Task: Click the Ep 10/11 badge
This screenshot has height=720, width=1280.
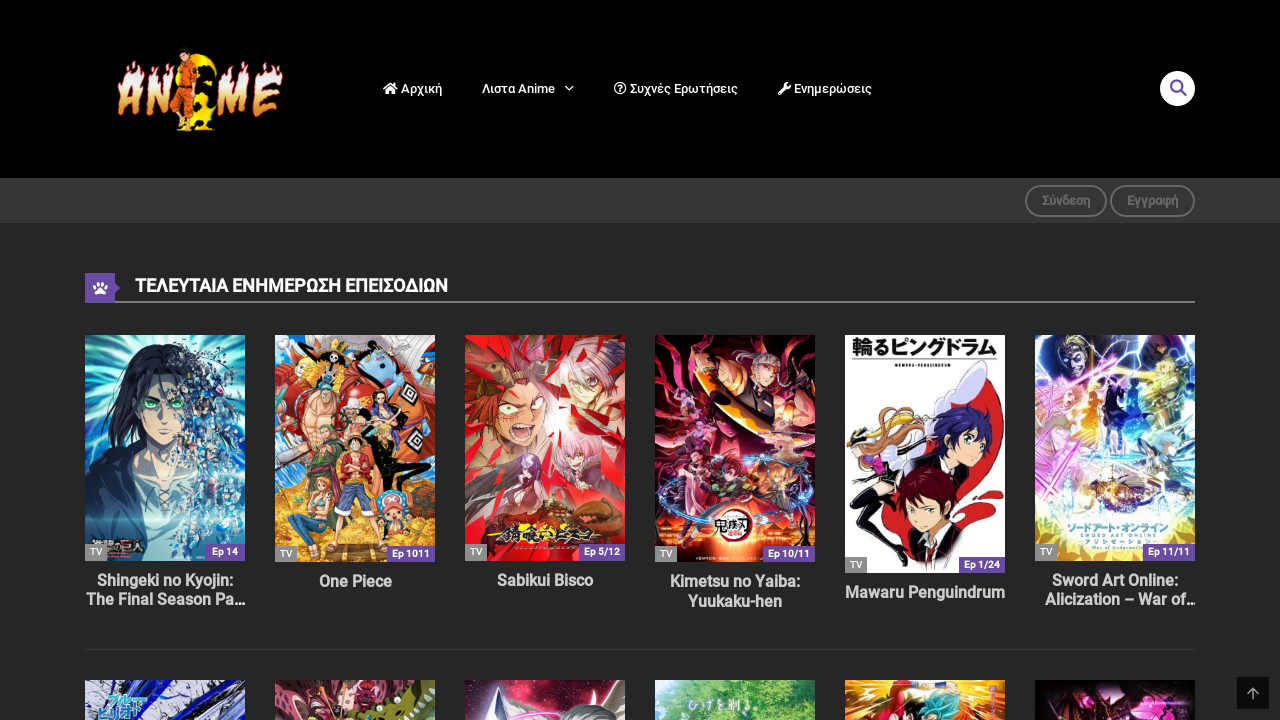Action: pyautogui.click(x=789, y=554)
